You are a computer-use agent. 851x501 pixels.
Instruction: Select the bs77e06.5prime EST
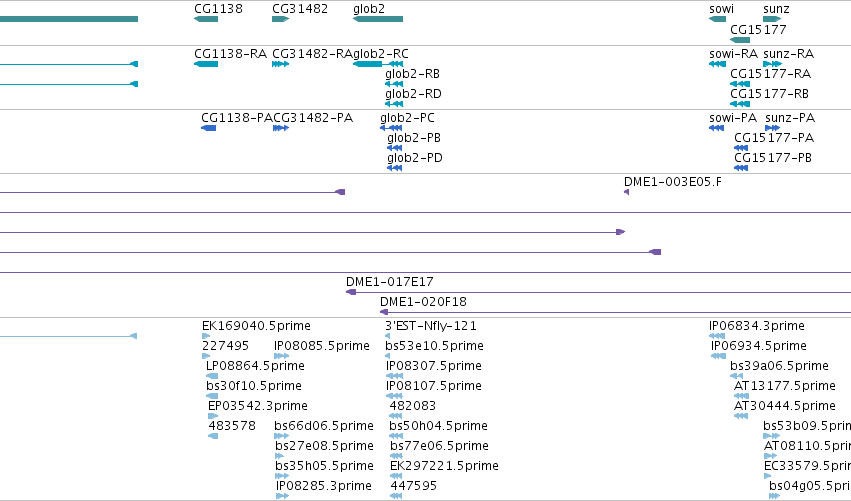click(x=440, y=446)
